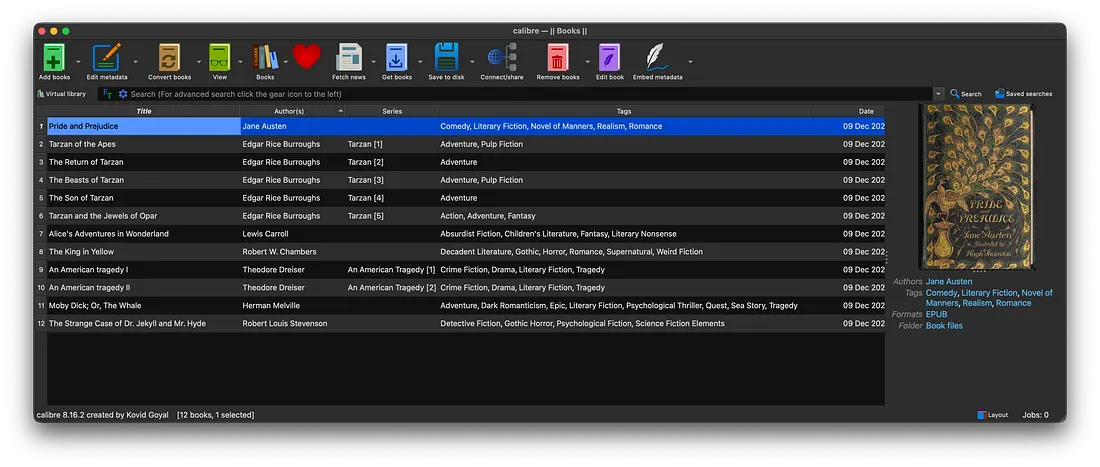Open the Convert books dropdown arrow
This screenshot has height=467, width=1100.
pos(199,62)
